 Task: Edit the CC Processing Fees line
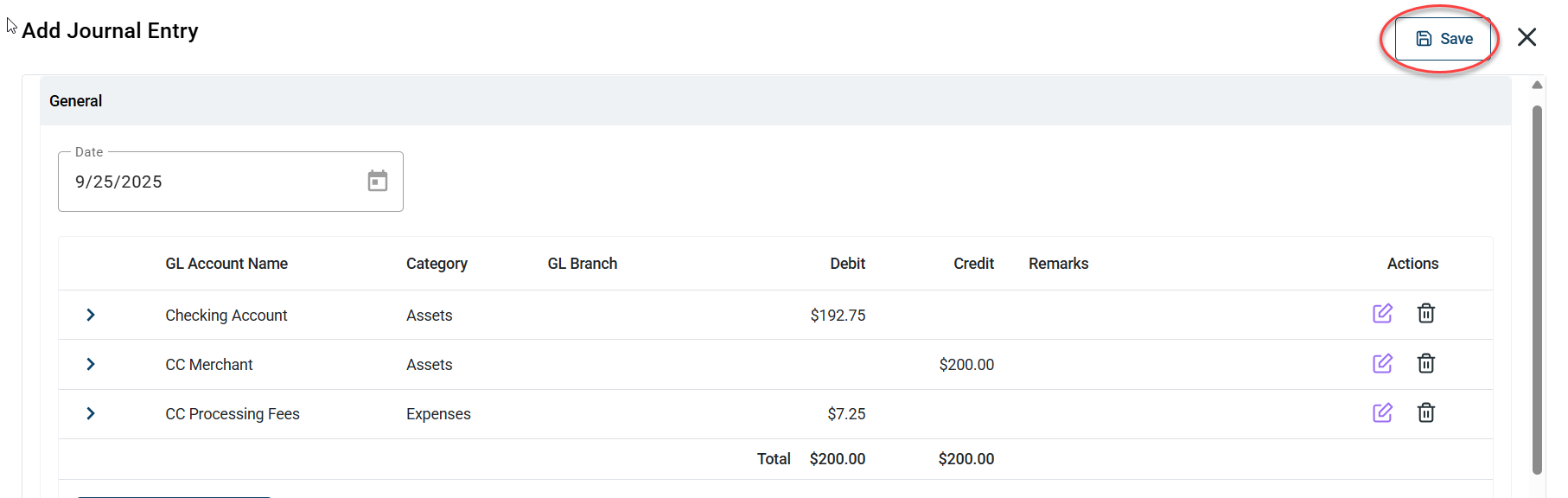1383,413
